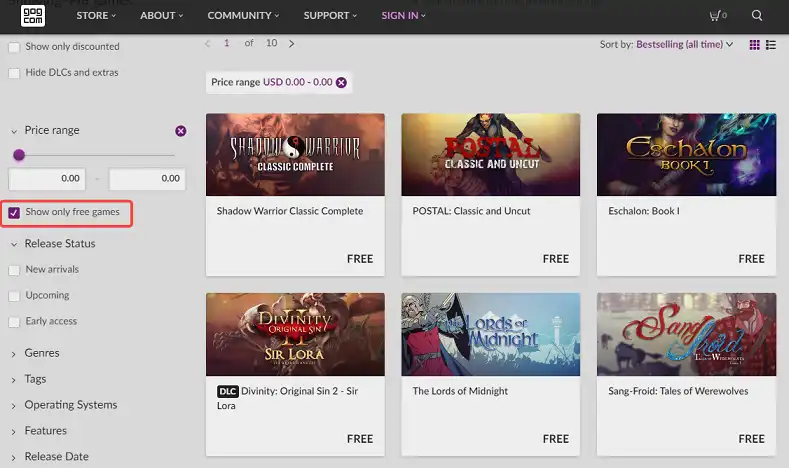This screenshot has height=468, width=789.
Task: Open The Lords of Midnight title
Action: click(460, 391)
